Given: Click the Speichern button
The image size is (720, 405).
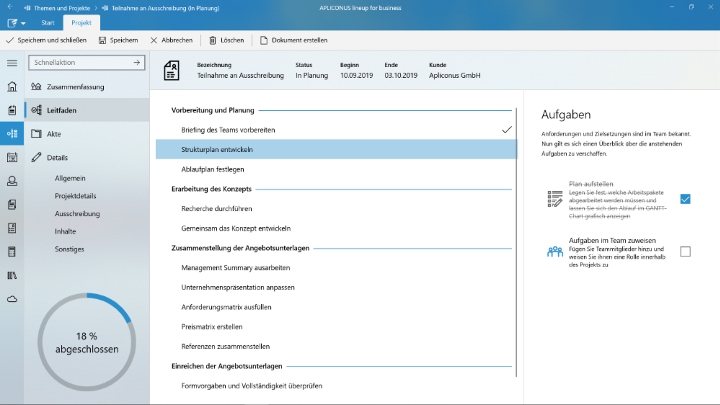Looking at the screenshot, I should click(x=118, y=40).
